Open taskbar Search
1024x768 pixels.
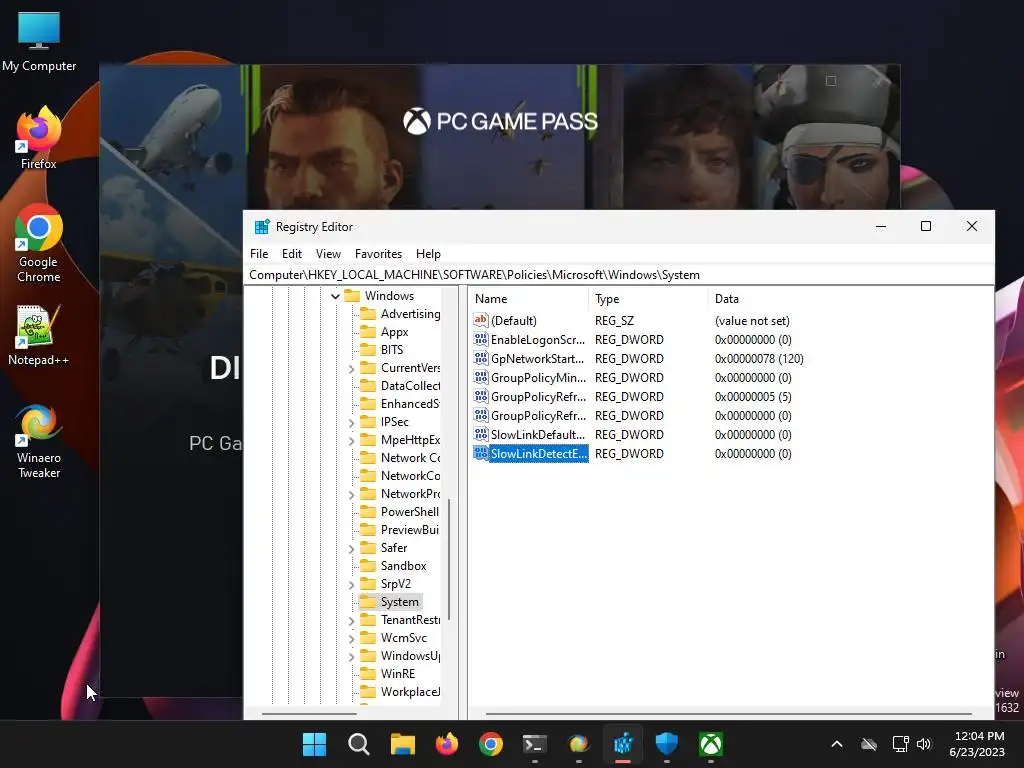pos(359,744)
